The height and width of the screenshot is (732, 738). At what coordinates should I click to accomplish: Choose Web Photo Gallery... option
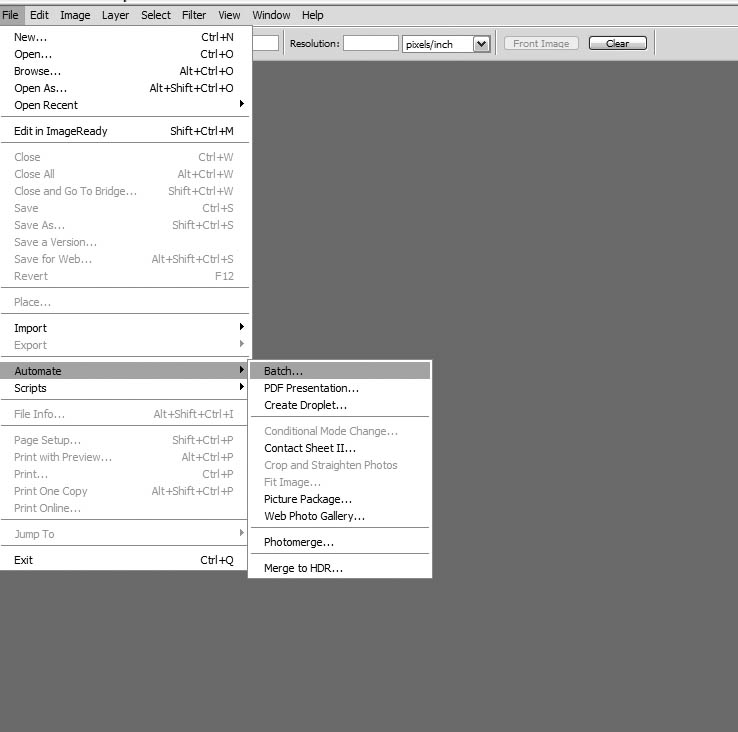340,516
